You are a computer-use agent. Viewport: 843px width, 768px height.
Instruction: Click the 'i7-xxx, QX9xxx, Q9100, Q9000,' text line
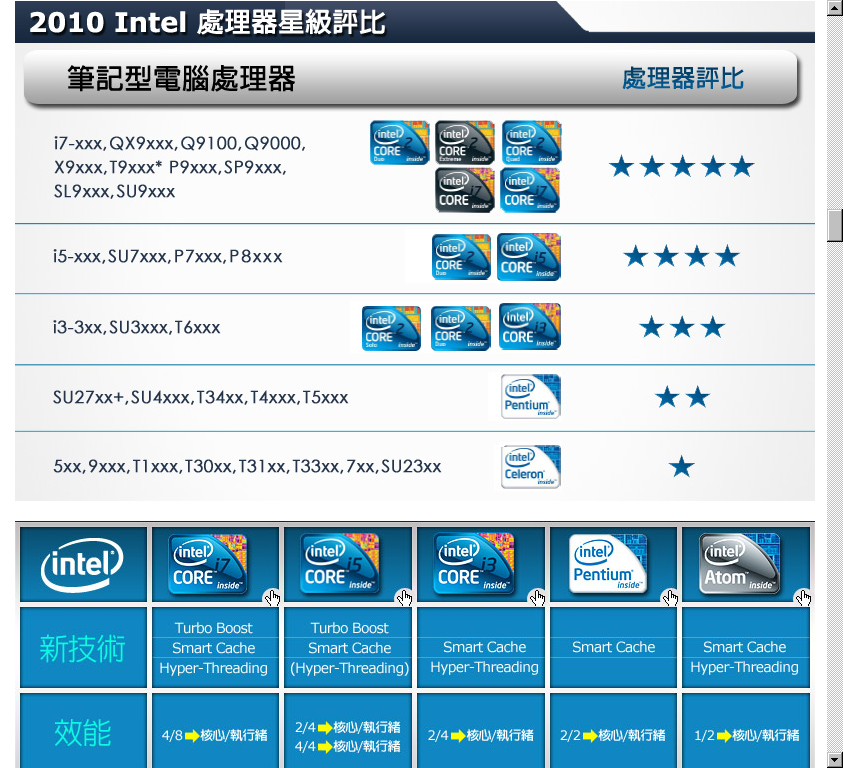180,144
